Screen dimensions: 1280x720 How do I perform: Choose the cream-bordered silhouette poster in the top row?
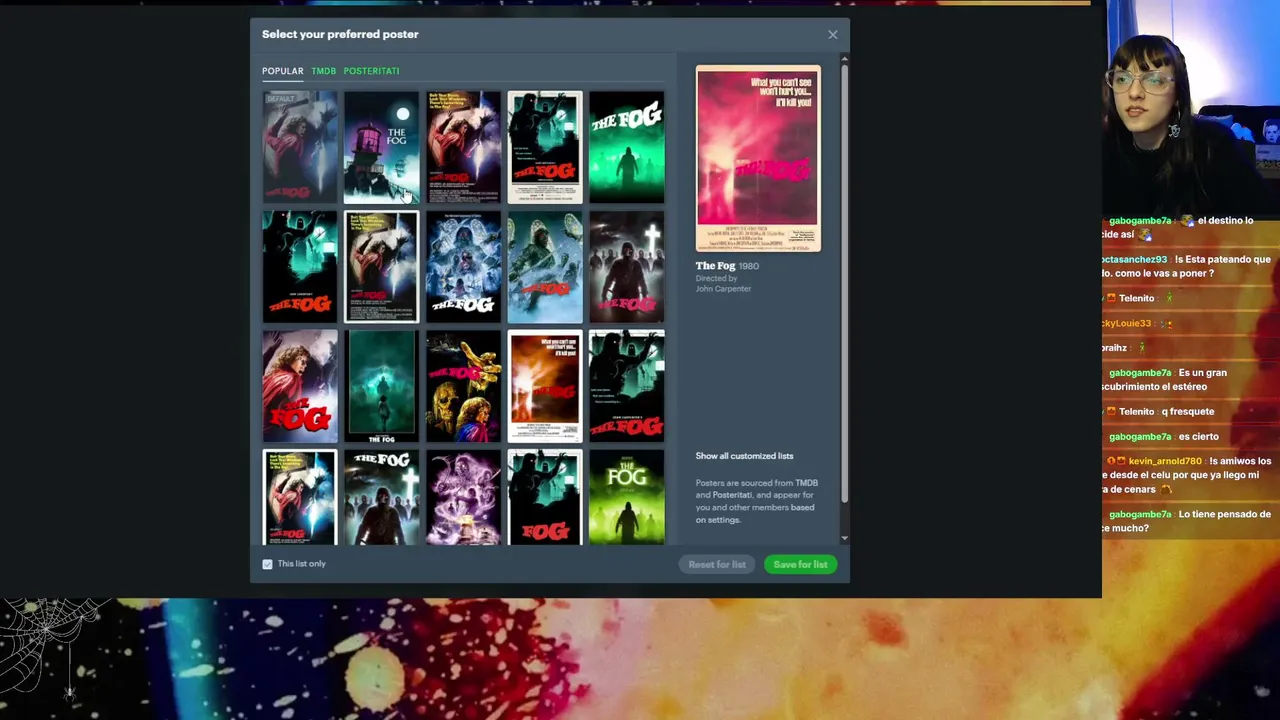[545, 148]
